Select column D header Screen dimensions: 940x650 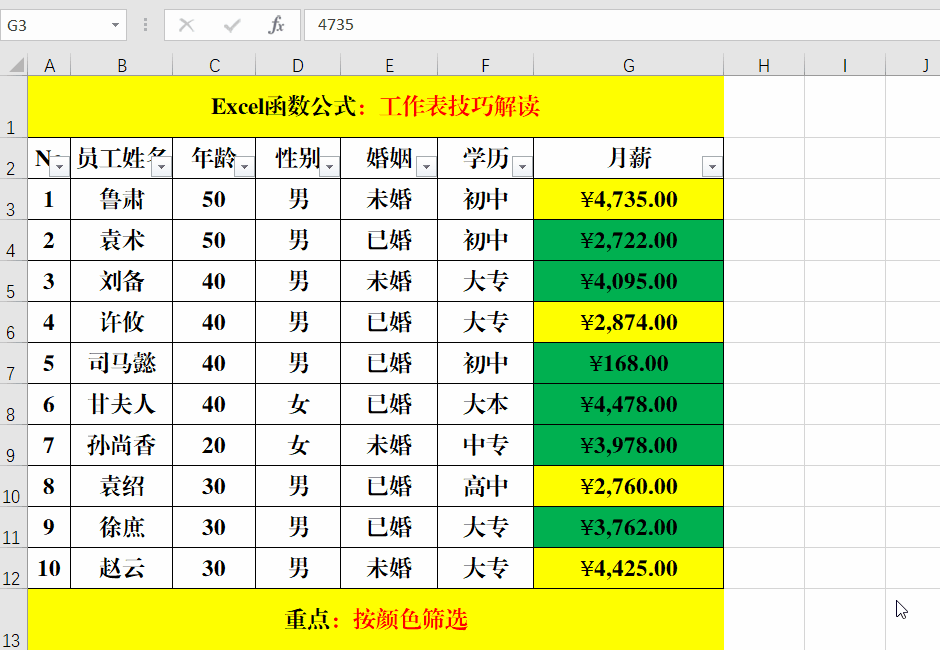[298, 65]
